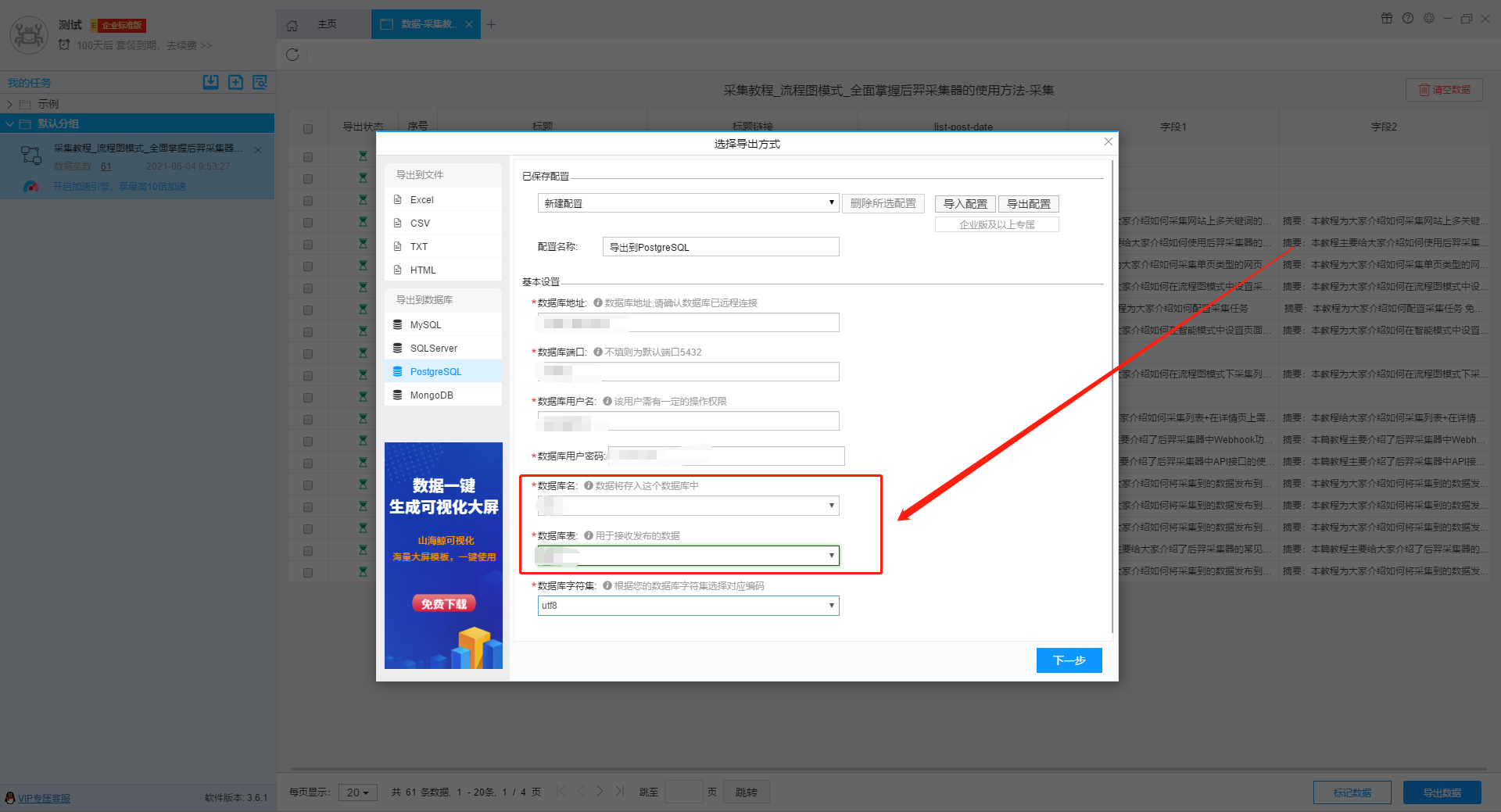Click the search tasks icon
Screen dimensions: 1501x812
point(260,82)
